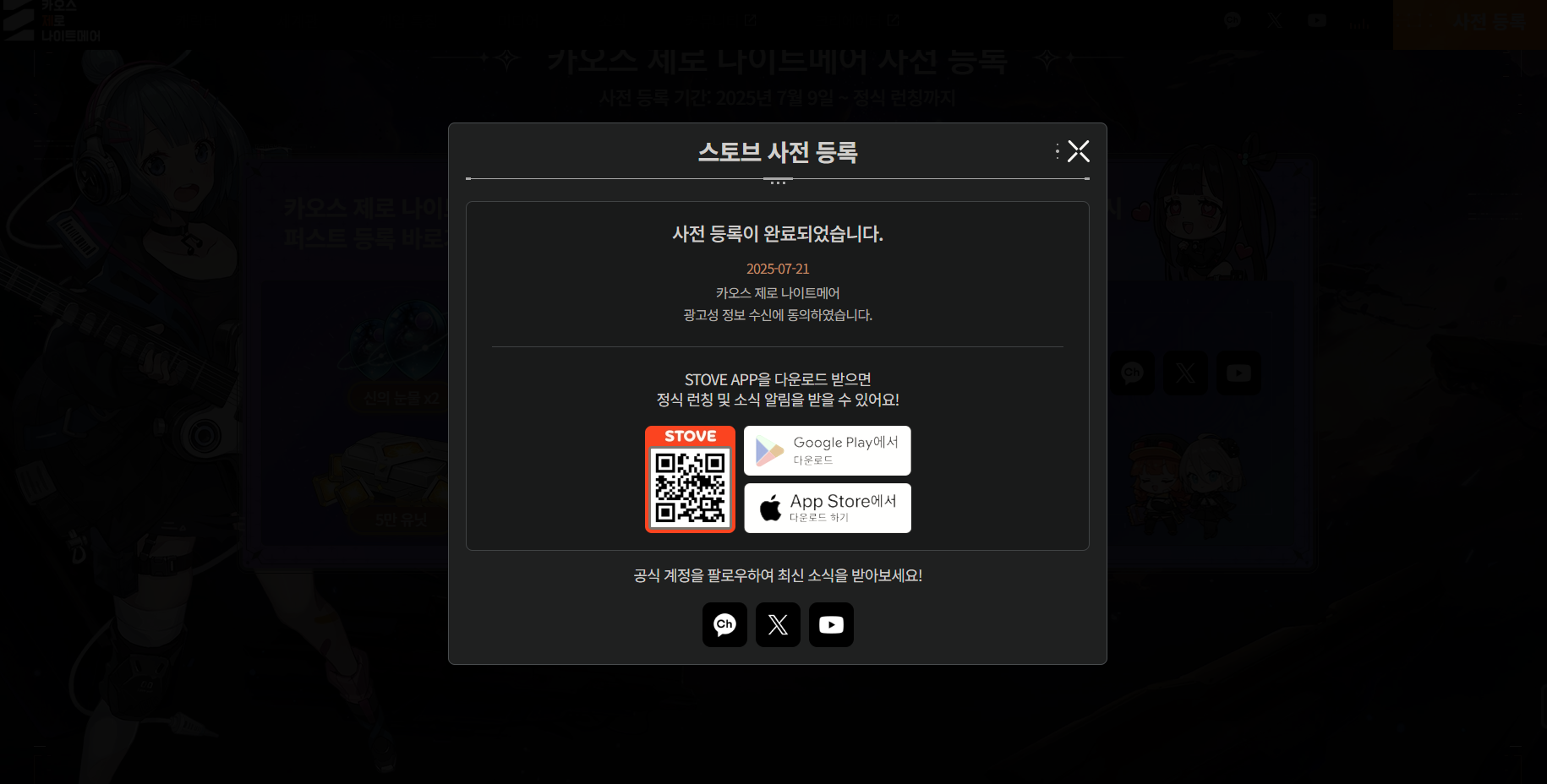
Task: Click the game name 카오스 제로 나이트메어 in dialog
Action: (x=778, y=293)
